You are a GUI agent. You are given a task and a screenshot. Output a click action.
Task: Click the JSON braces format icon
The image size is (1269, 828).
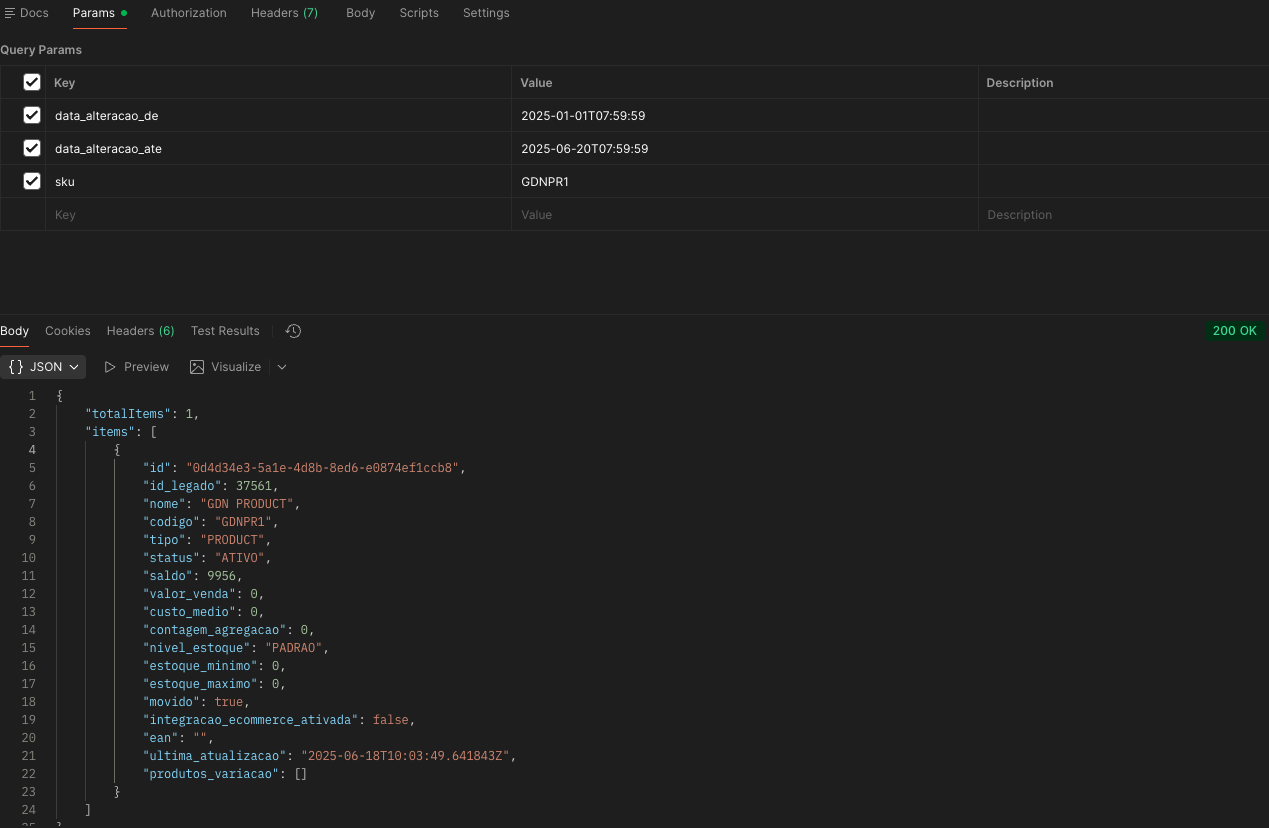pos(16,367)
